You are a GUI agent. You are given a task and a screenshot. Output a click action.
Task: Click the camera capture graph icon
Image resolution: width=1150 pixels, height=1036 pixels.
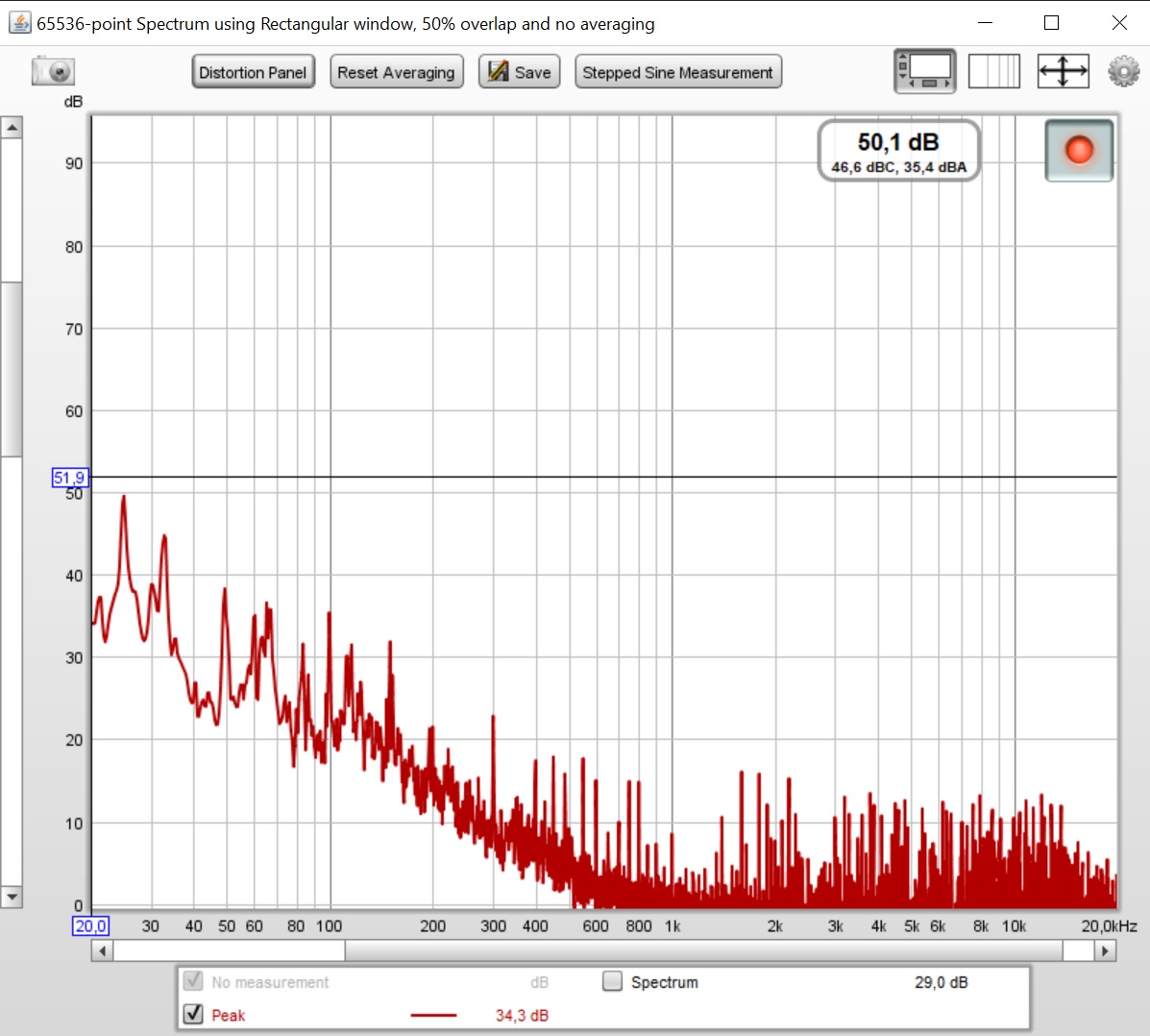coord(53,72)
